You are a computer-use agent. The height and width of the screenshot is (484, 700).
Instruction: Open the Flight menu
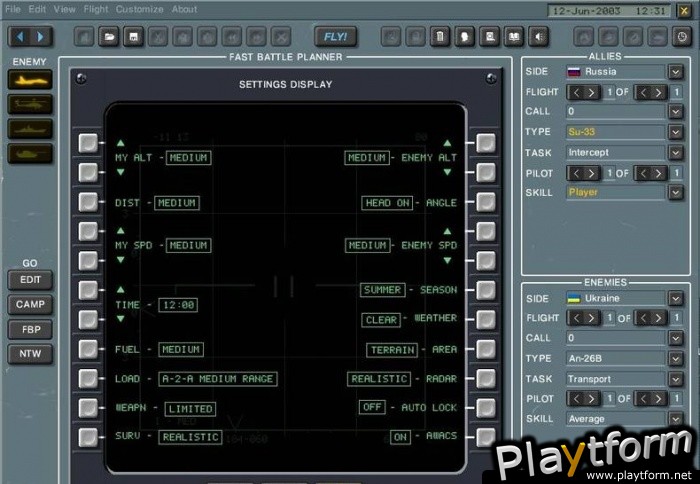point(96,9)
